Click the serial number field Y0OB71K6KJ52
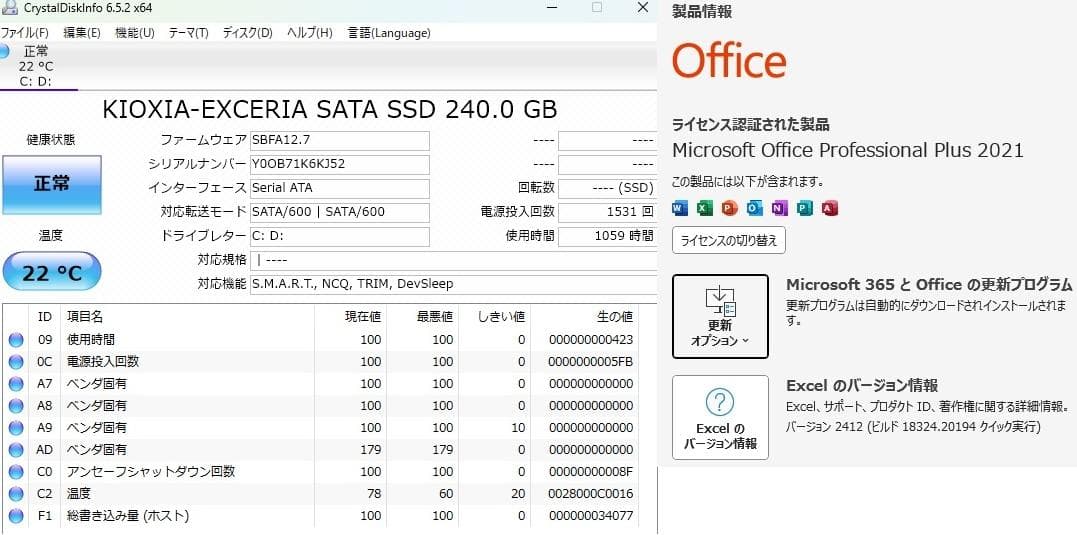This screenshot has height=535, width=1077. [x=340, y=164]
